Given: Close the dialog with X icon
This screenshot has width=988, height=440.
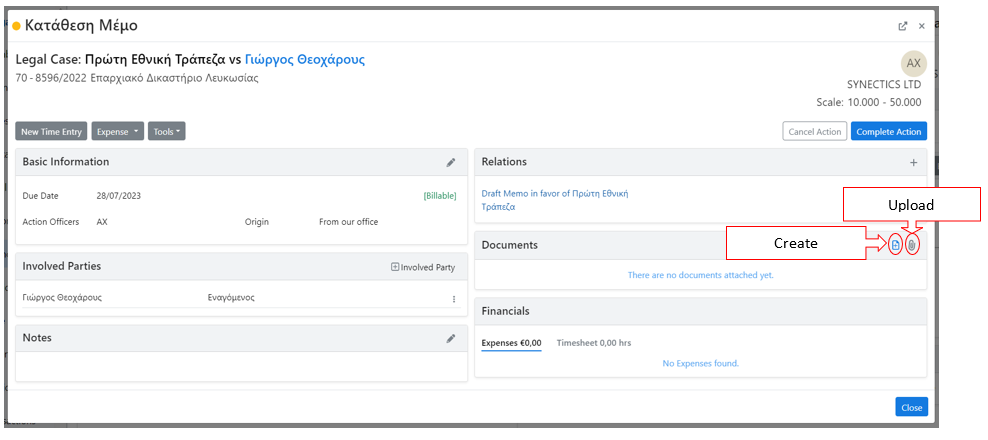Looking at the screenshot, I should [922, 26].
